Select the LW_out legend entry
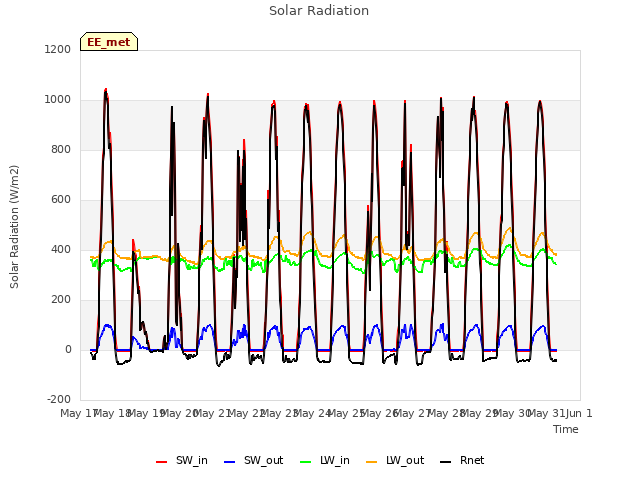 [395, 460]
